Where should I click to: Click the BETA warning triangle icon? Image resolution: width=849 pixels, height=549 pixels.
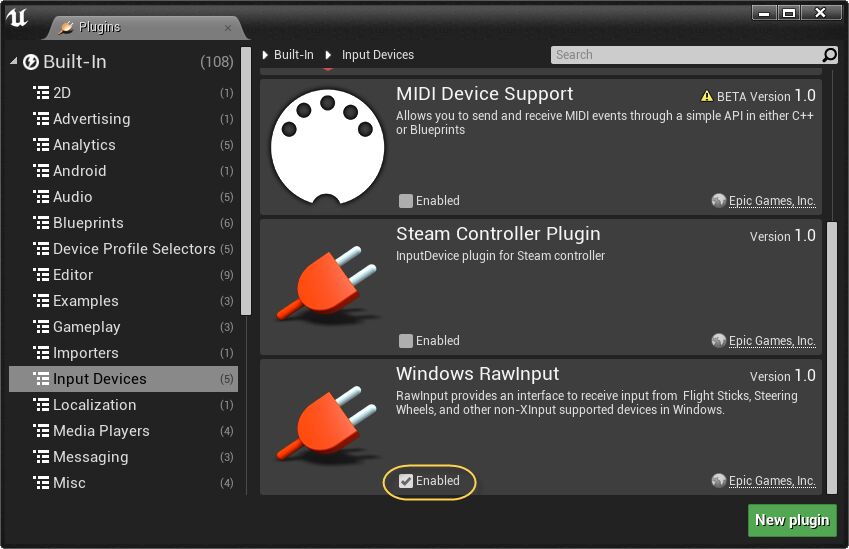point(707,97)
